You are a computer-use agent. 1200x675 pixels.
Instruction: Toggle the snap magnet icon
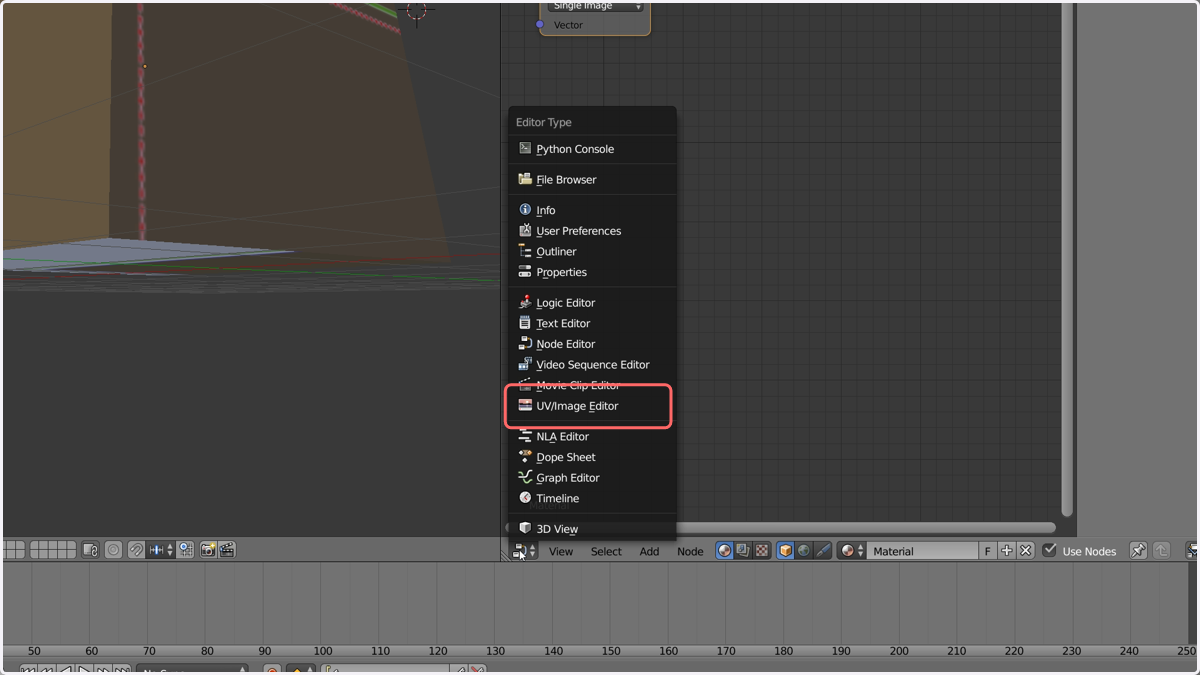[x=136, y=550]
